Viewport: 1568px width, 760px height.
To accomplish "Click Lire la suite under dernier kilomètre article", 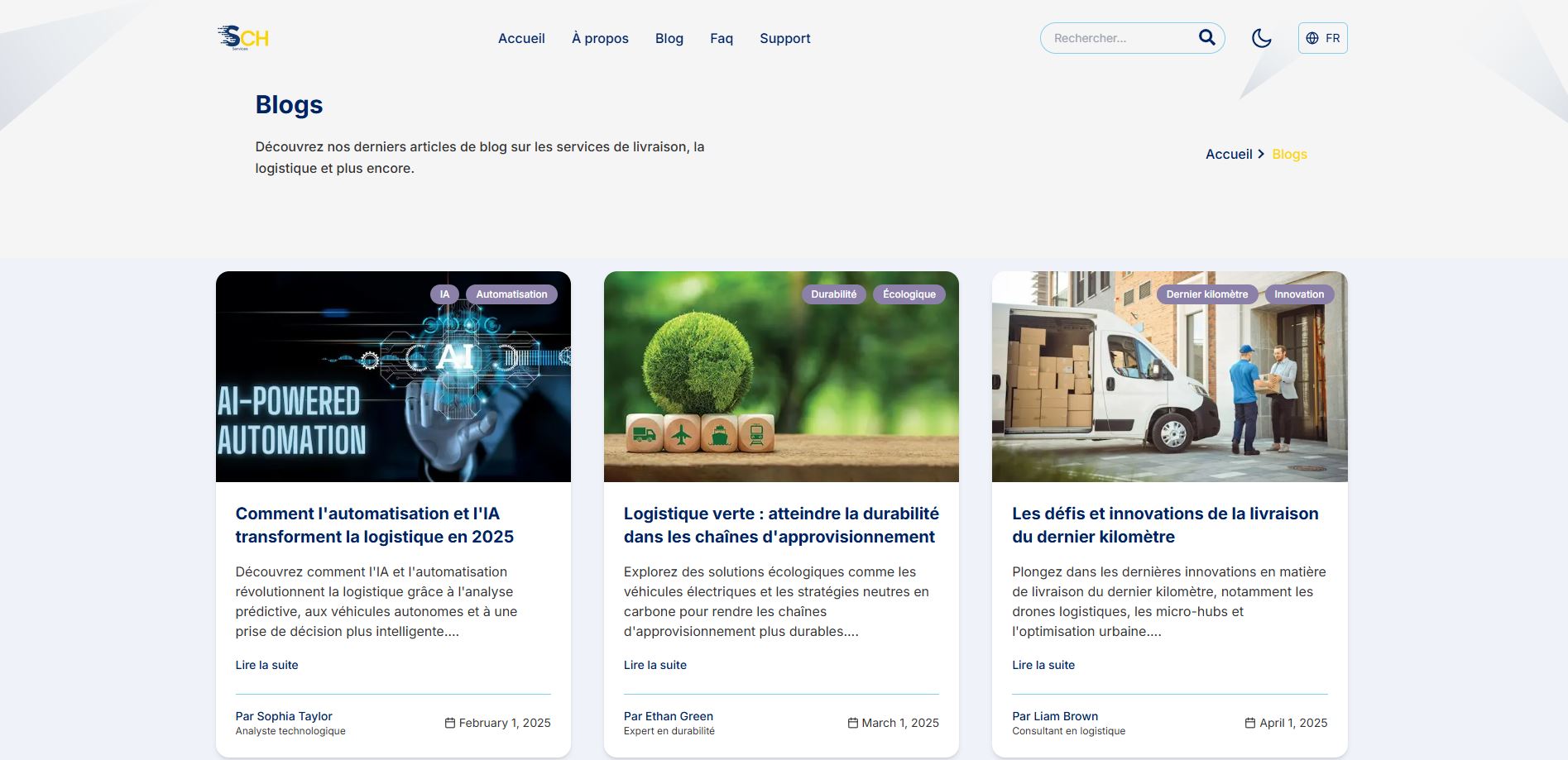I will (1043, 665).
